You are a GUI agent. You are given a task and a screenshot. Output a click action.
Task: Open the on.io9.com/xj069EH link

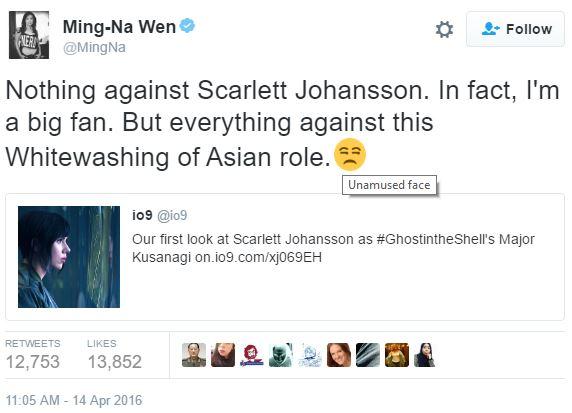pyautogui.click(x=258, y=257)
